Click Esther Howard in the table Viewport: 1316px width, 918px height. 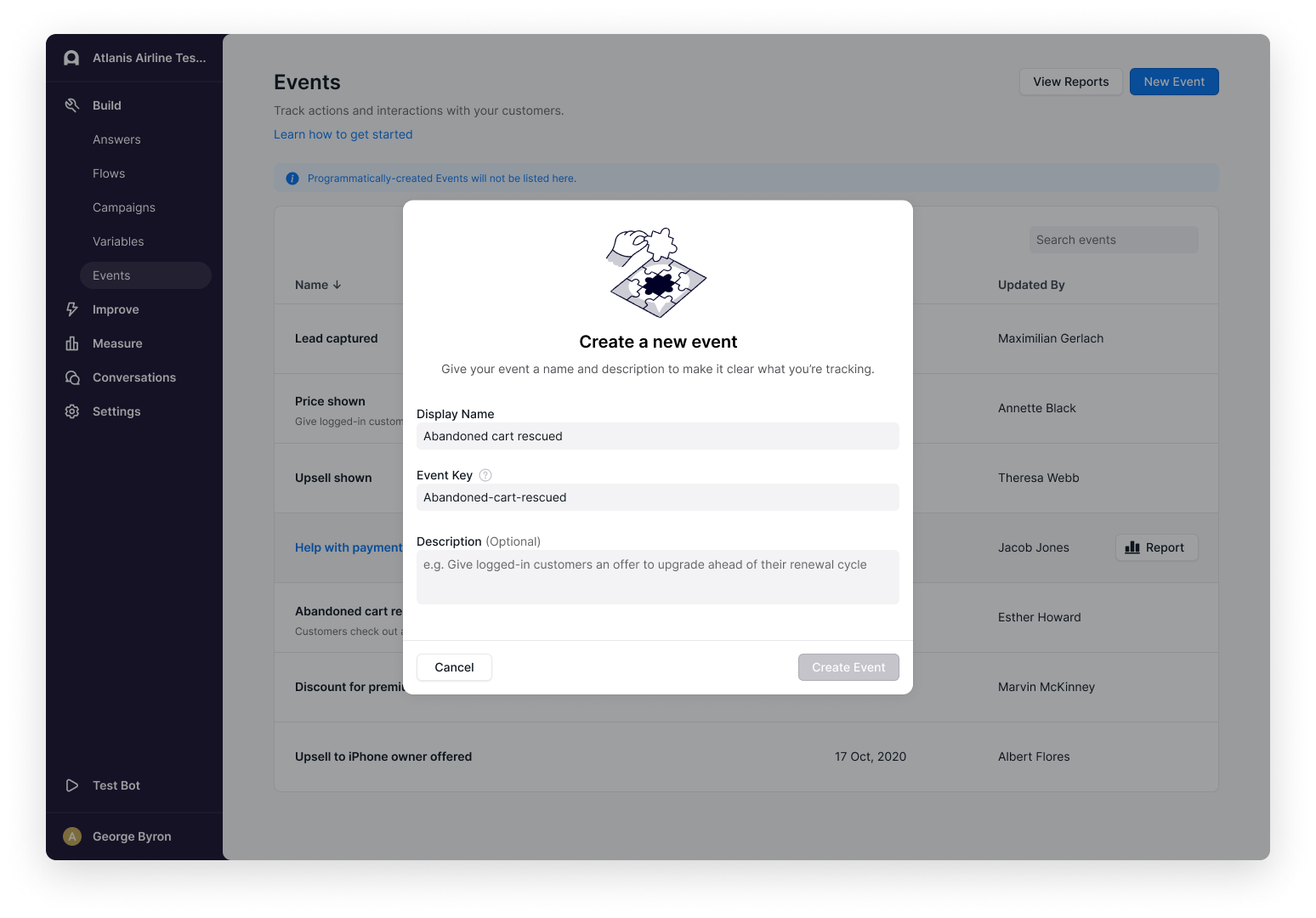coord(1040,617)
